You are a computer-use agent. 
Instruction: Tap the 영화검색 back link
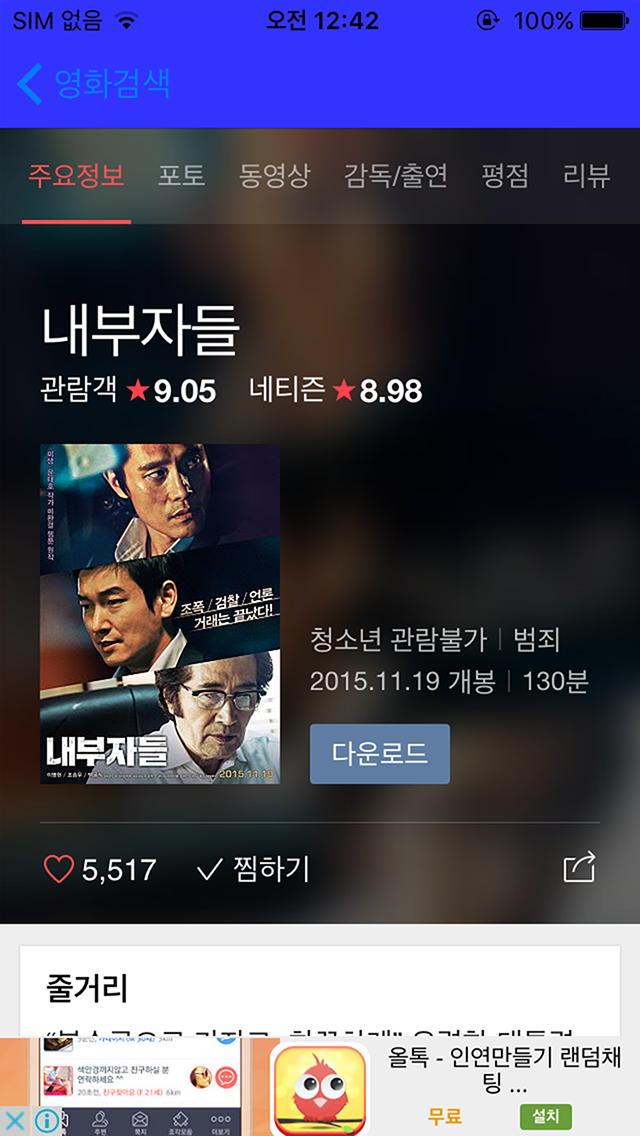tap(112, 83)
